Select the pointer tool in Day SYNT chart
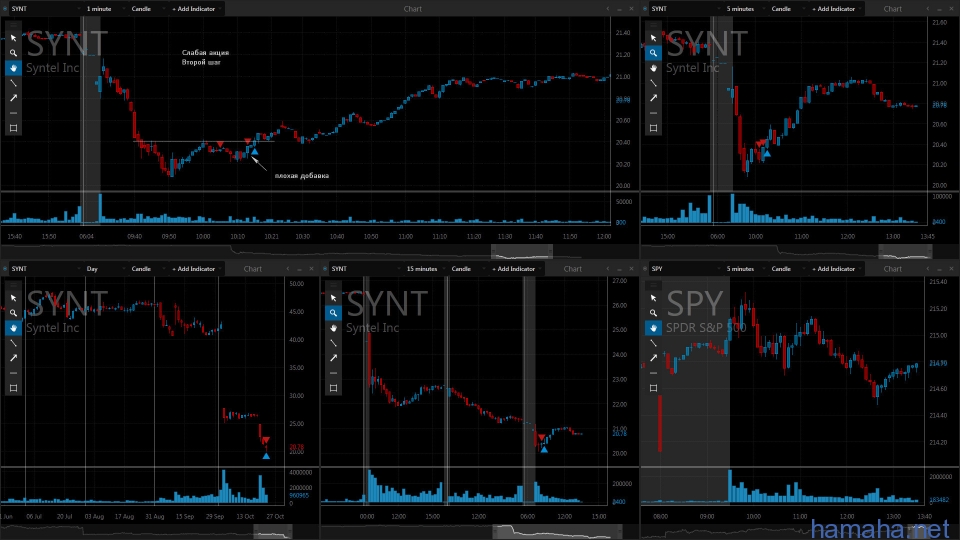The height and width of the screenshot is (540, 960). [13, 298]
